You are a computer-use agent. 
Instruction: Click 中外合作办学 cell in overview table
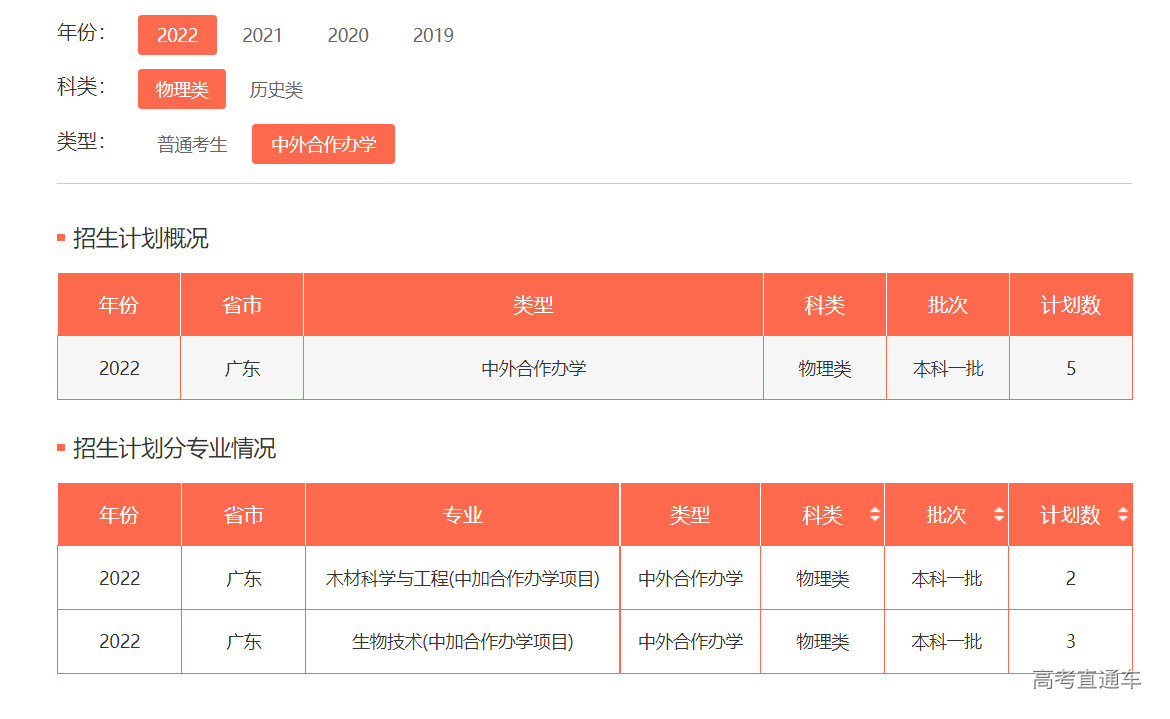tap(533, 368)
